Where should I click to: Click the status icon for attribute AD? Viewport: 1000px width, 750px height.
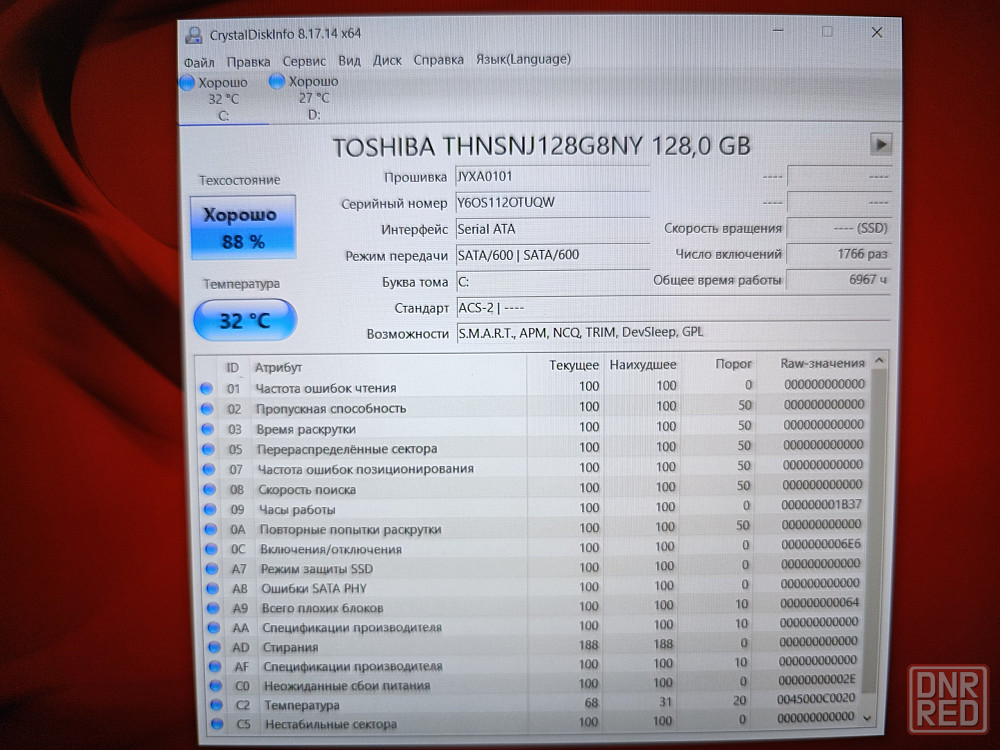[214, 647]
